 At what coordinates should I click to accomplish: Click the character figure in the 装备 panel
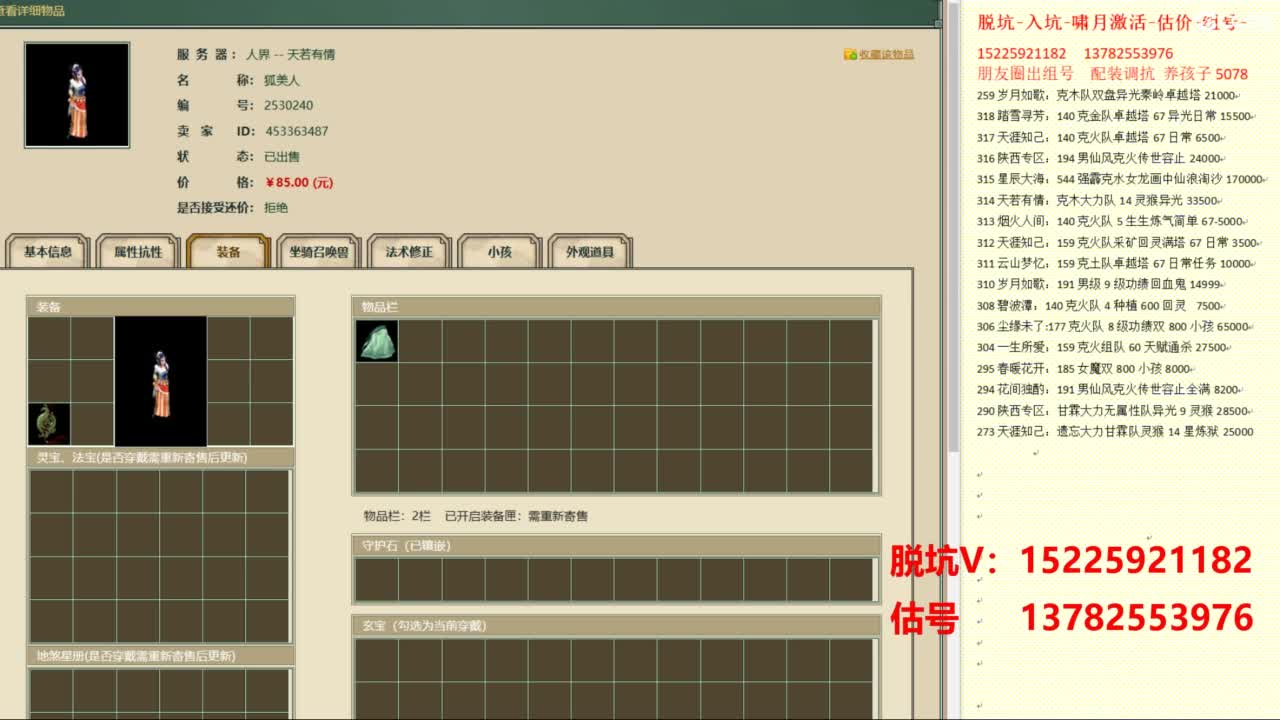click(160, 381)
